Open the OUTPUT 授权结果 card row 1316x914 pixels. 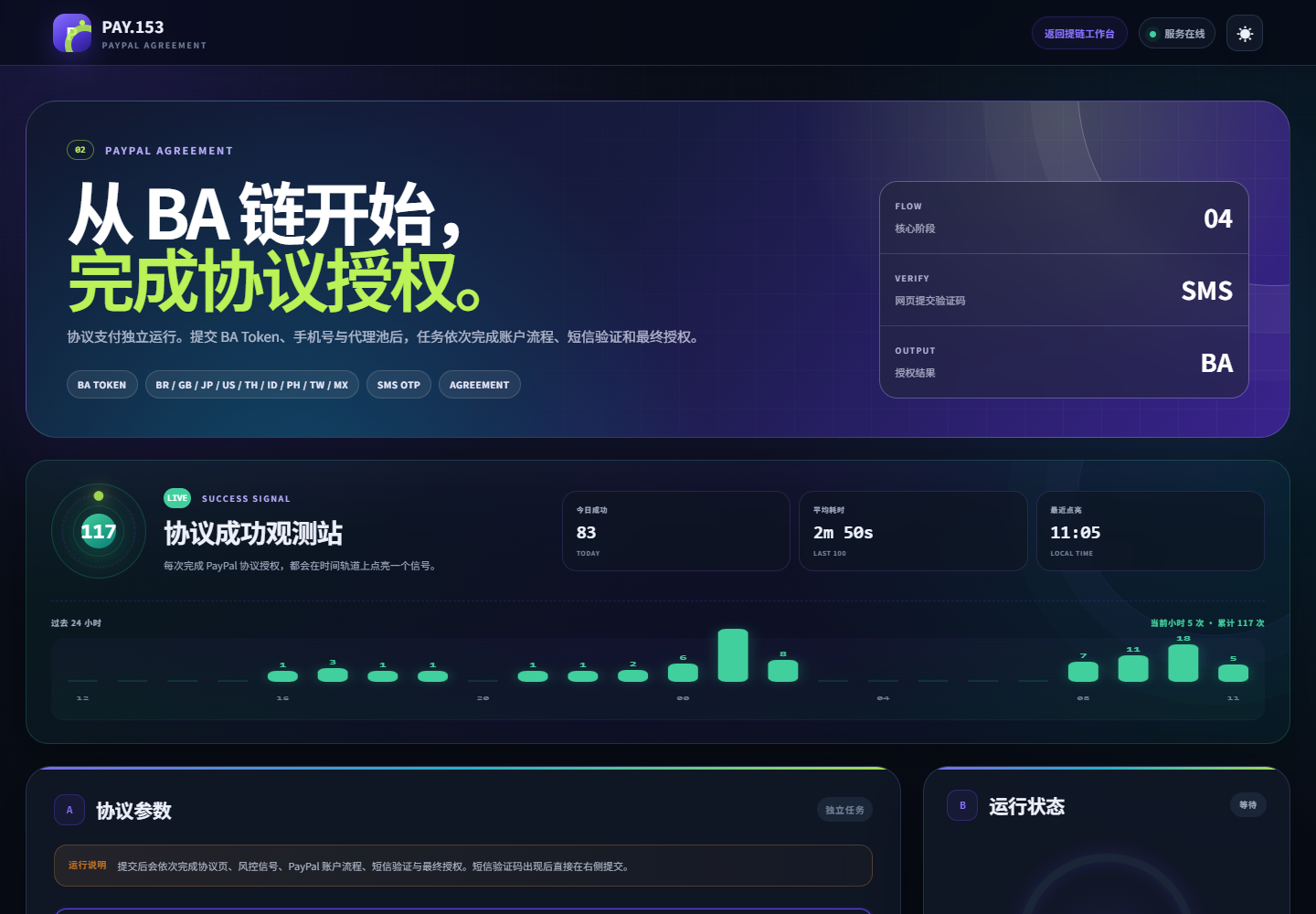click(x=1064, y=362)
